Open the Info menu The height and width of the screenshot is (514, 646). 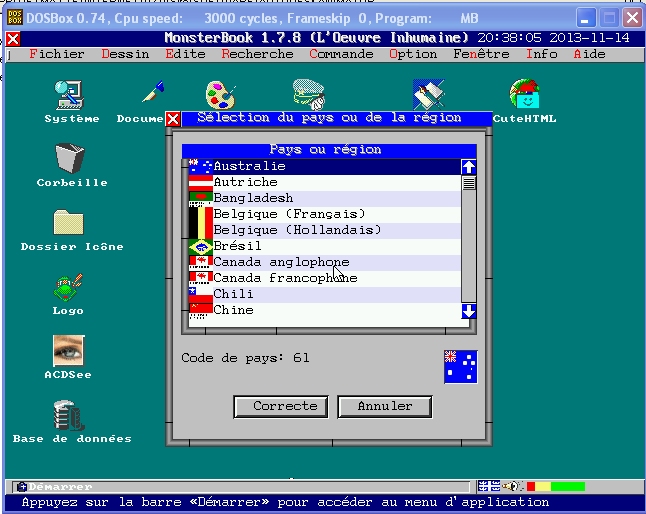coord(542,54)
